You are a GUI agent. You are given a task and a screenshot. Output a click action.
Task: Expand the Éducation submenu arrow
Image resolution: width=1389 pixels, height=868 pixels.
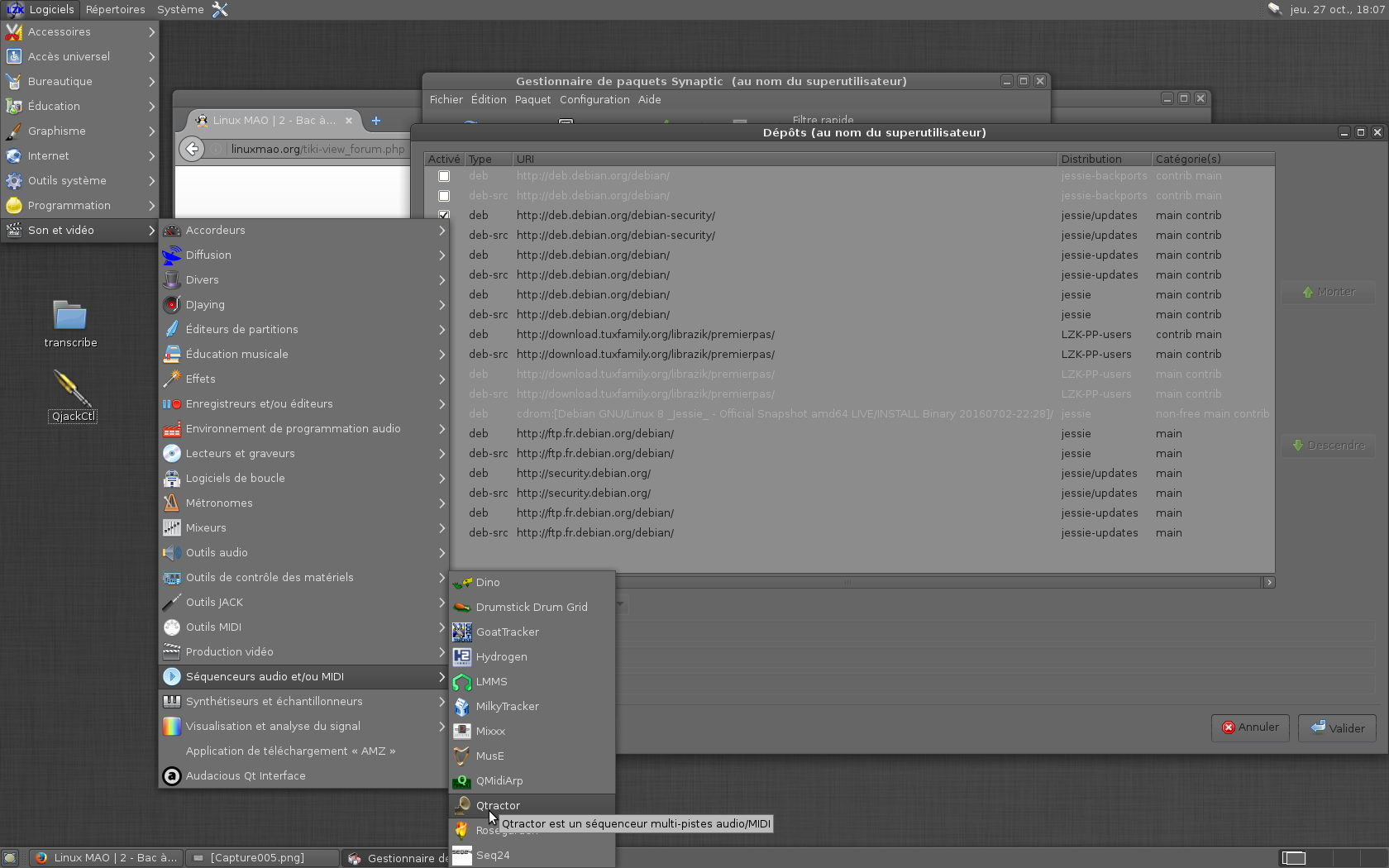click(151, 106)
